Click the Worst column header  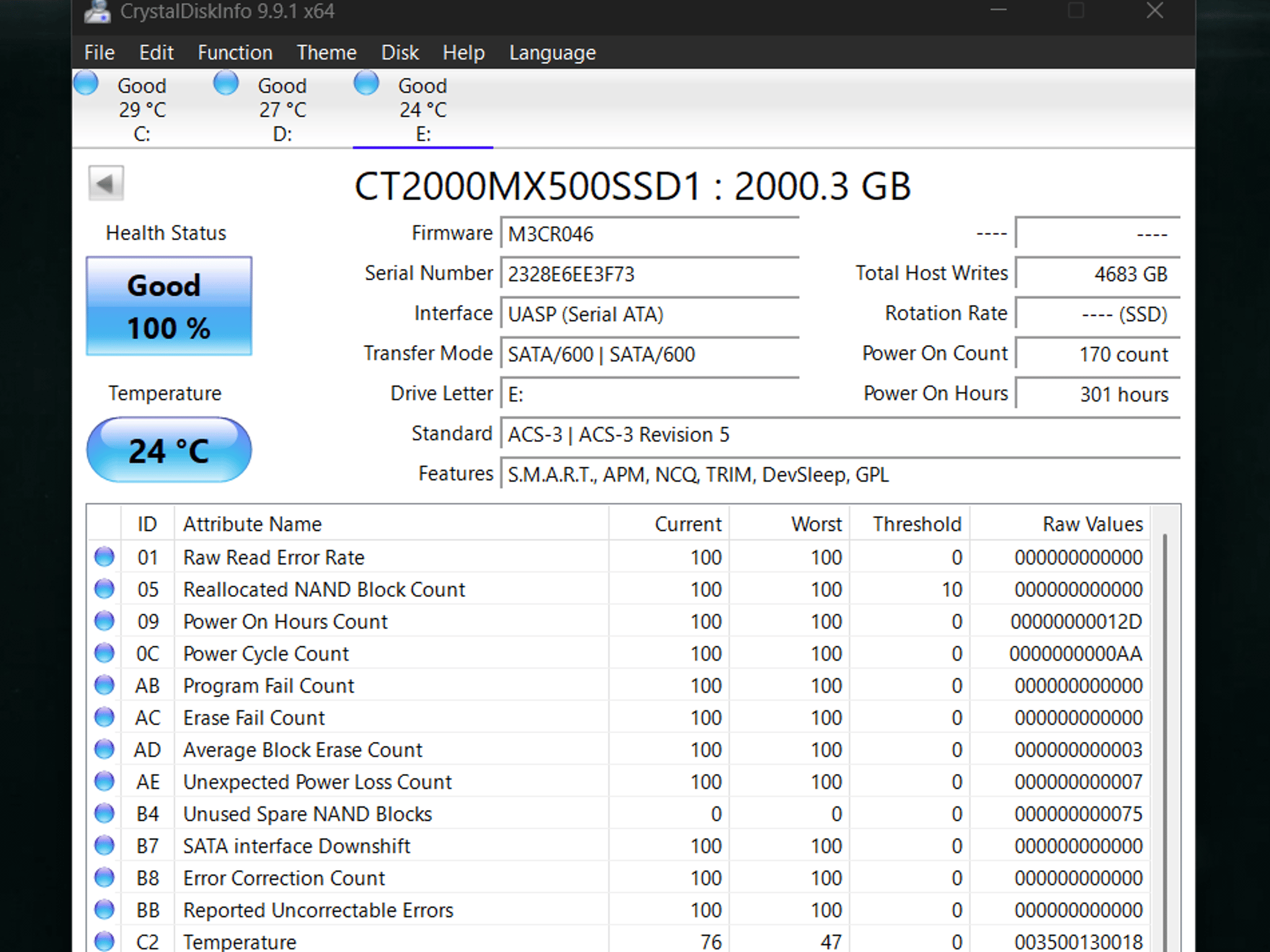coord(789,524)
